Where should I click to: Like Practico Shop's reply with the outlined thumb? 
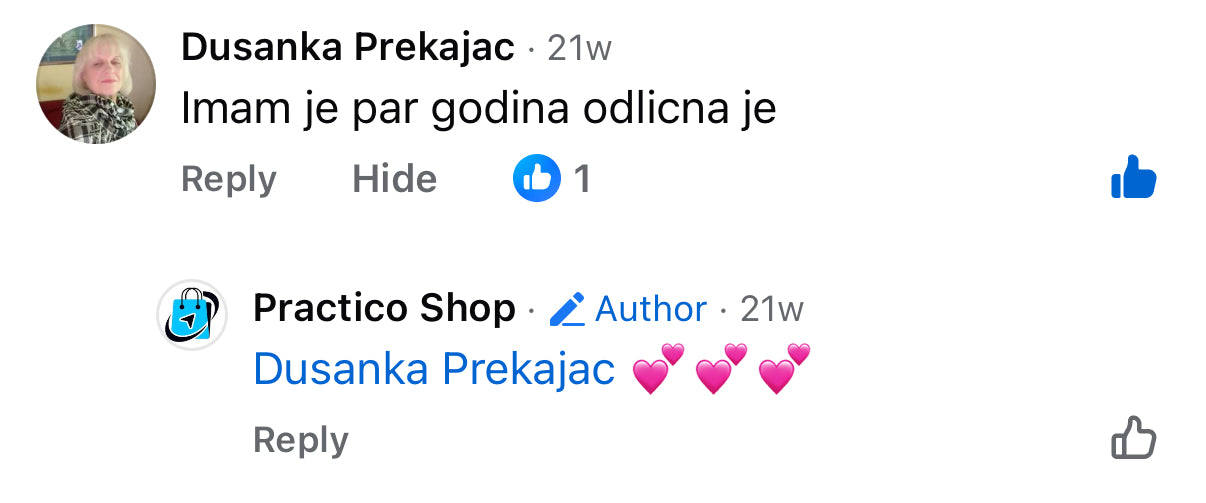click(1133, 438)
